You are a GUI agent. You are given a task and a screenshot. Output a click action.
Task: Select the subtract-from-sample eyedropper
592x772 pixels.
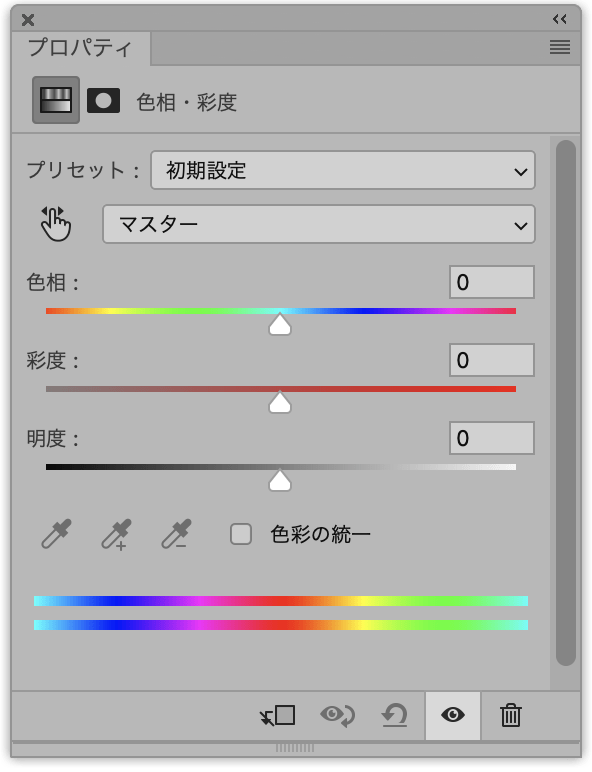pos(176,534)
